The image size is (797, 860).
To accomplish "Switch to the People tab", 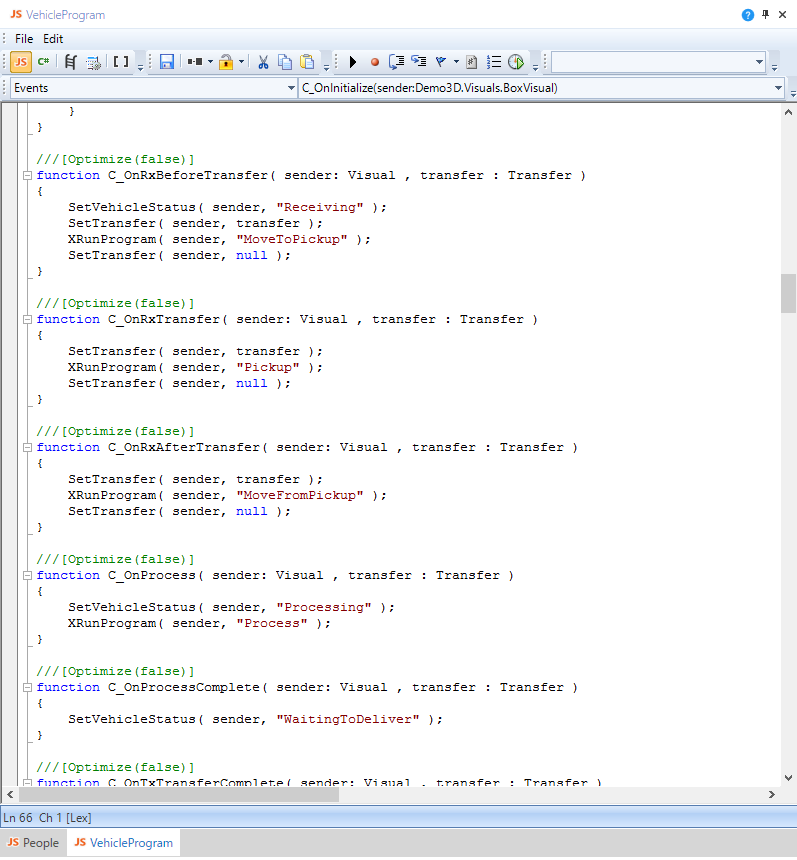I will click(33, 843).
